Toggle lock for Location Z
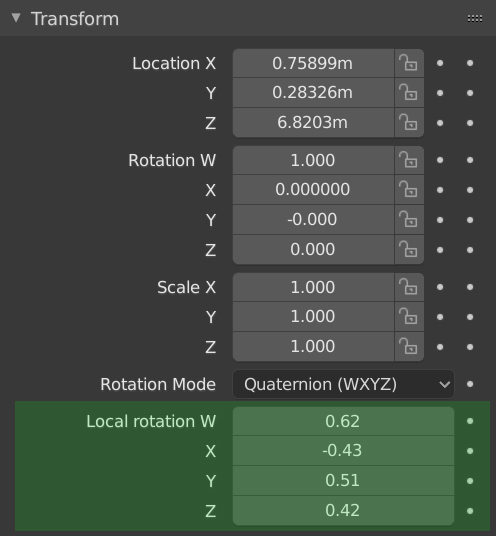 (409, 122)
